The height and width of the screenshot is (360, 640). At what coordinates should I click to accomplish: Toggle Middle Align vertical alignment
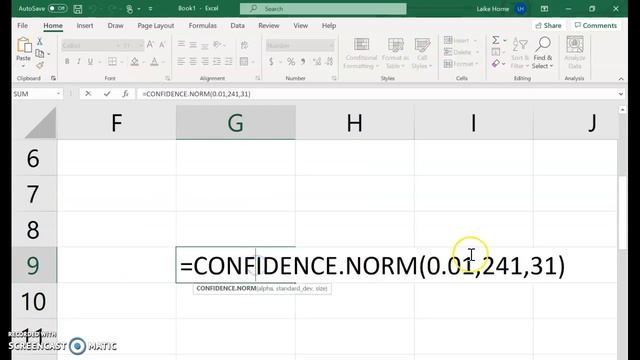(193, 45)
